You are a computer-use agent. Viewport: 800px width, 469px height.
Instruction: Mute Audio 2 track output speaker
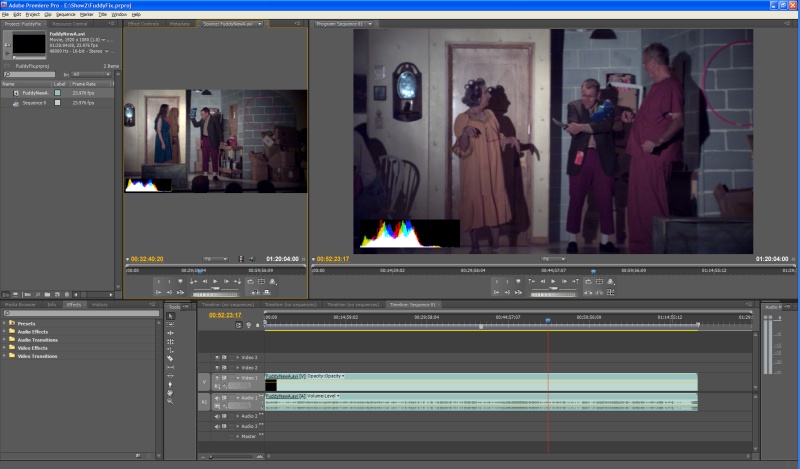coord(217,416)
